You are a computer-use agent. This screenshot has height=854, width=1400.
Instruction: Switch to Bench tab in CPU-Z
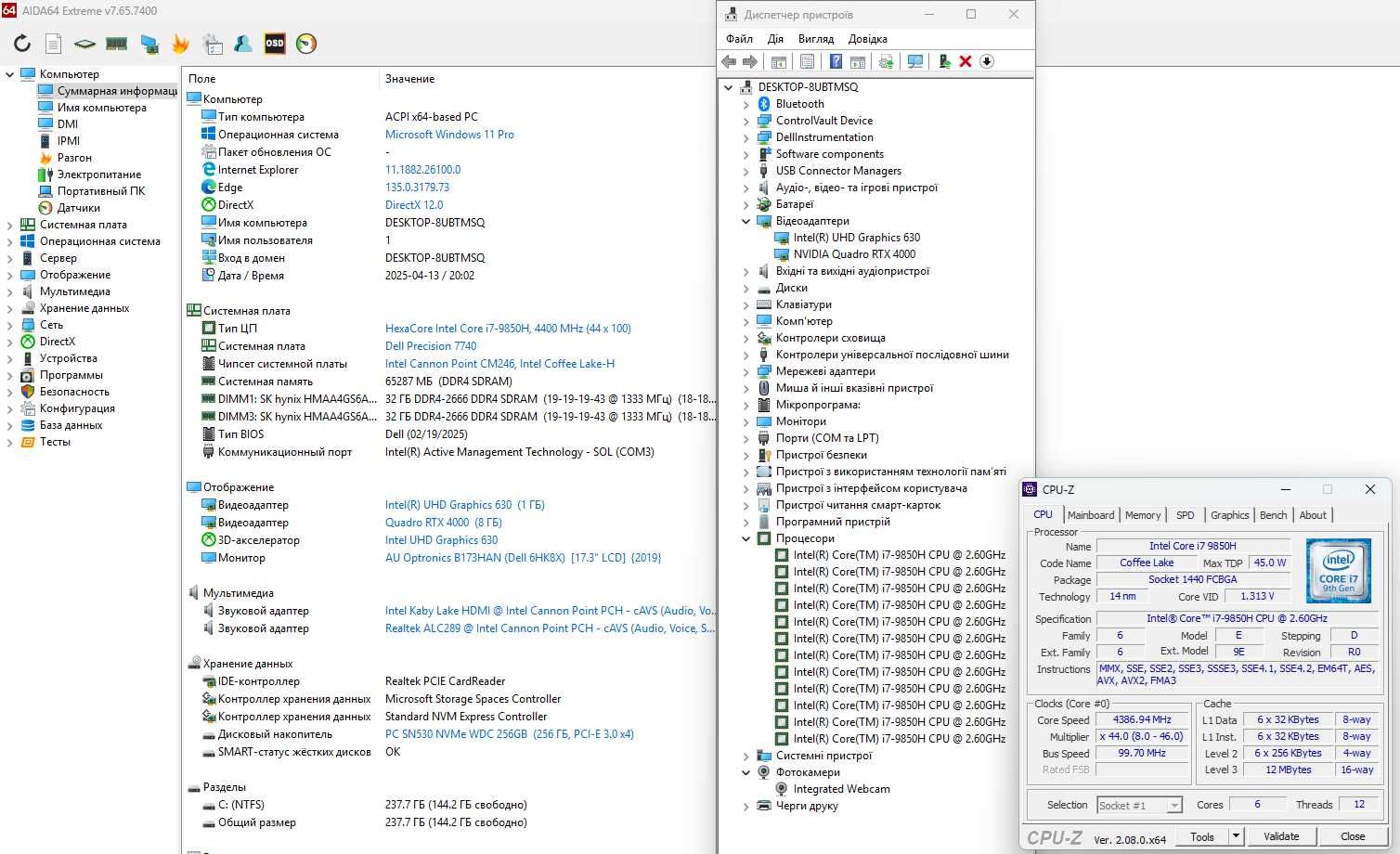point(1273,515)
